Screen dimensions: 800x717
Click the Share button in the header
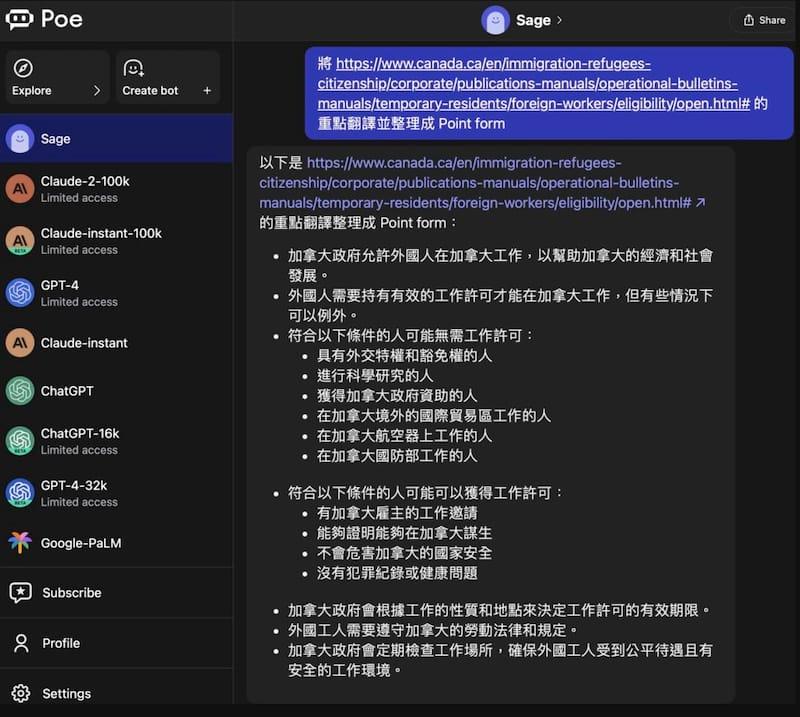[764, 20]
